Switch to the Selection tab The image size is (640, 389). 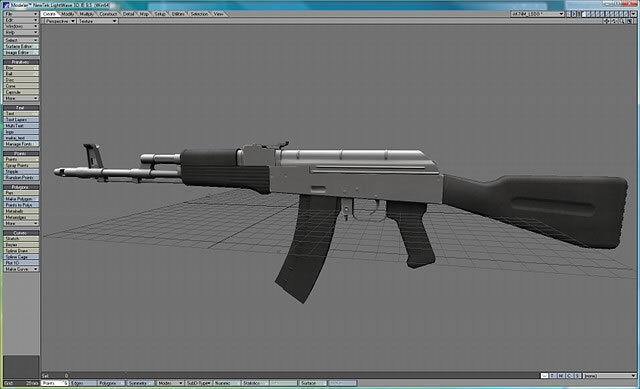pyautogui.click(x=199, y=14)
